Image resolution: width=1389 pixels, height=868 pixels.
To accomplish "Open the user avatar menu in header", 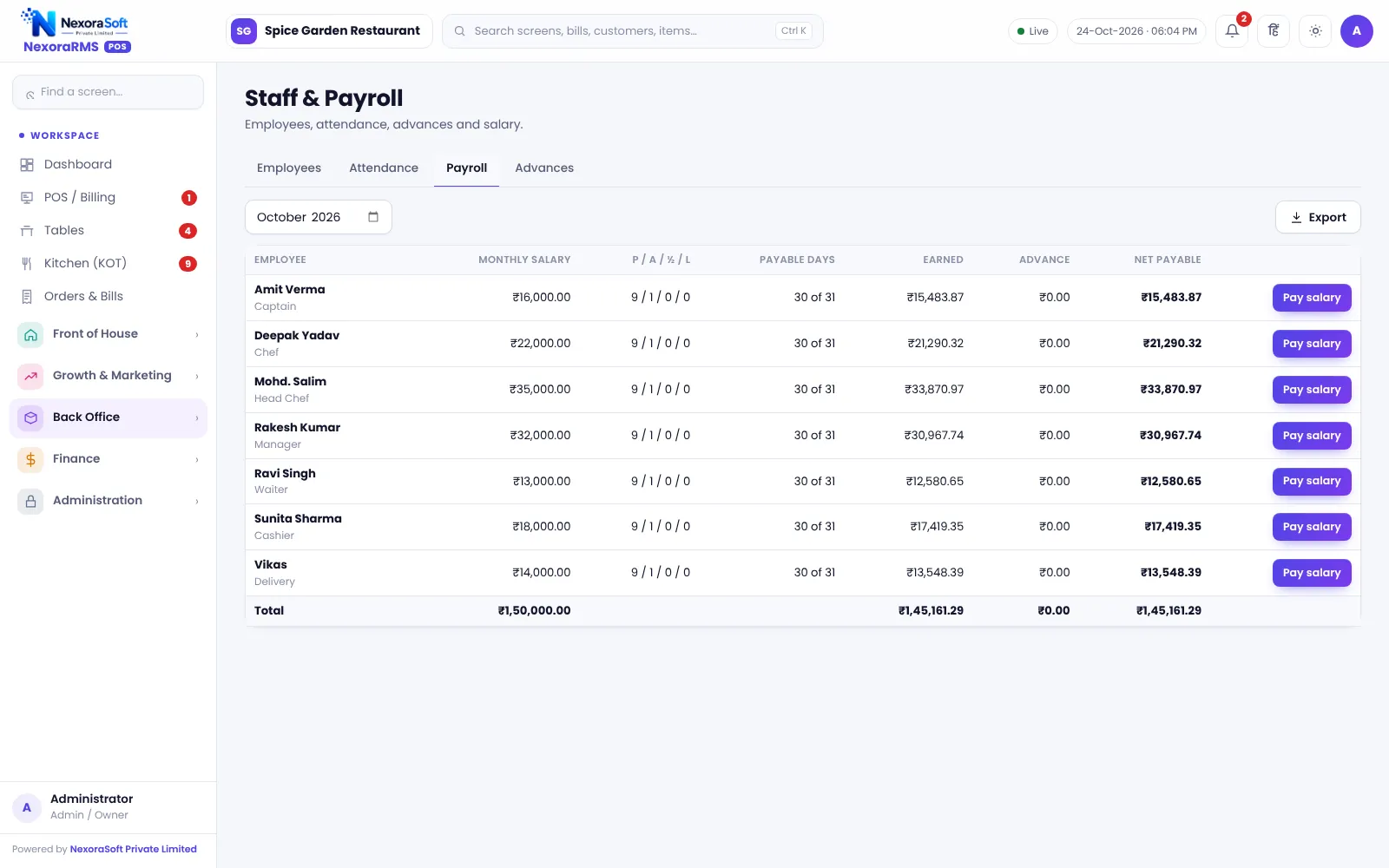I will point(1357,31).
